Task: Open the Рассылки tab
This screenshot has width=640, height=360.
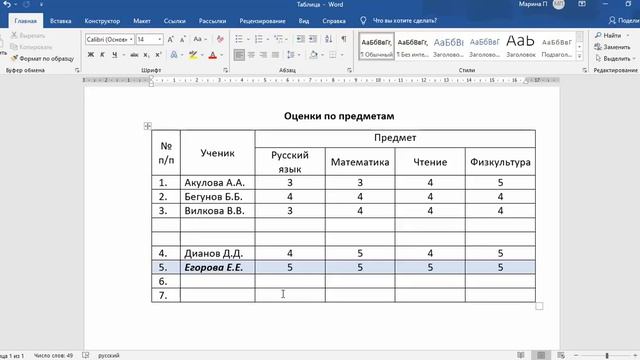Action: pyautogui.click(x=212, y=21)
